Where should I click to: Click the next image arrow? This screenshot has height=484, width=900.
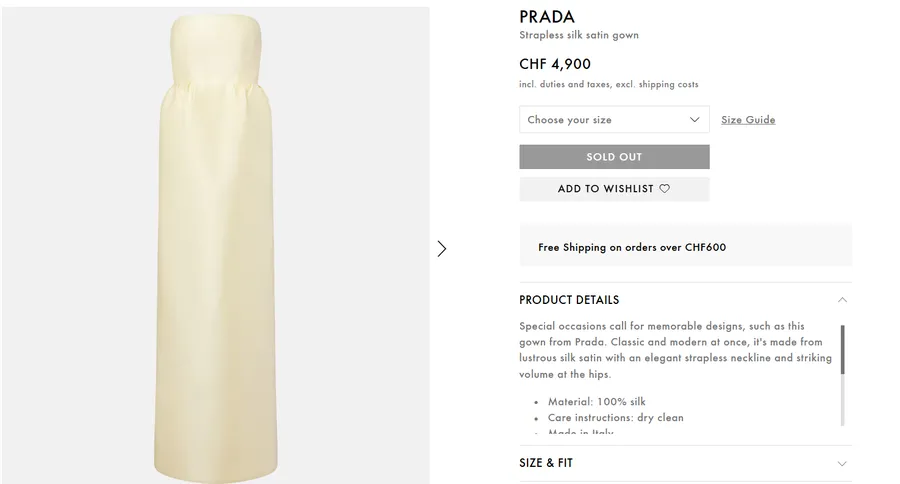[x=442, y=249]
